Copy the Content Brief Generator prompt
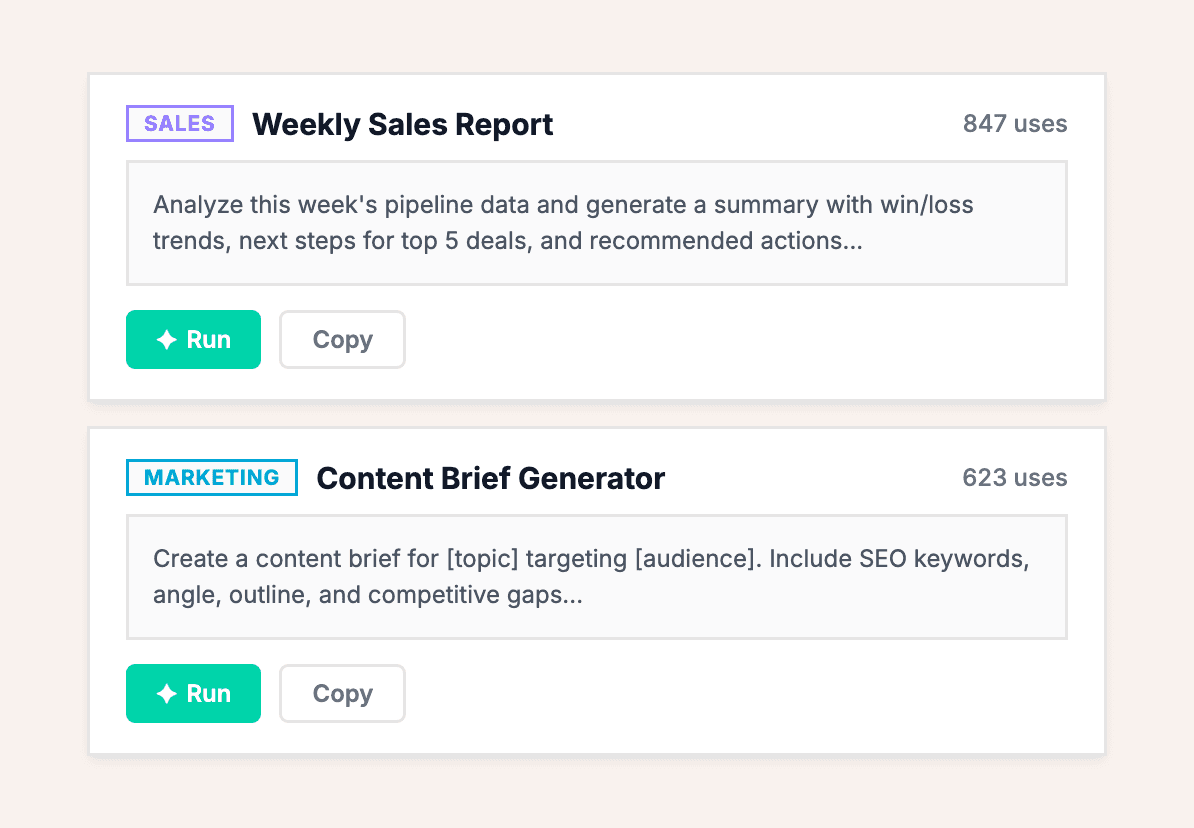This screenshot has height=828, width=1194. 342,694
